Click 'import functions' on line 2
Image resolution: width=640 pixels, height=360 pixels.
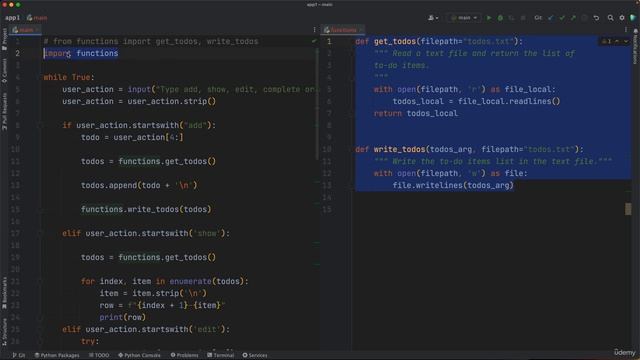[81, 53]
